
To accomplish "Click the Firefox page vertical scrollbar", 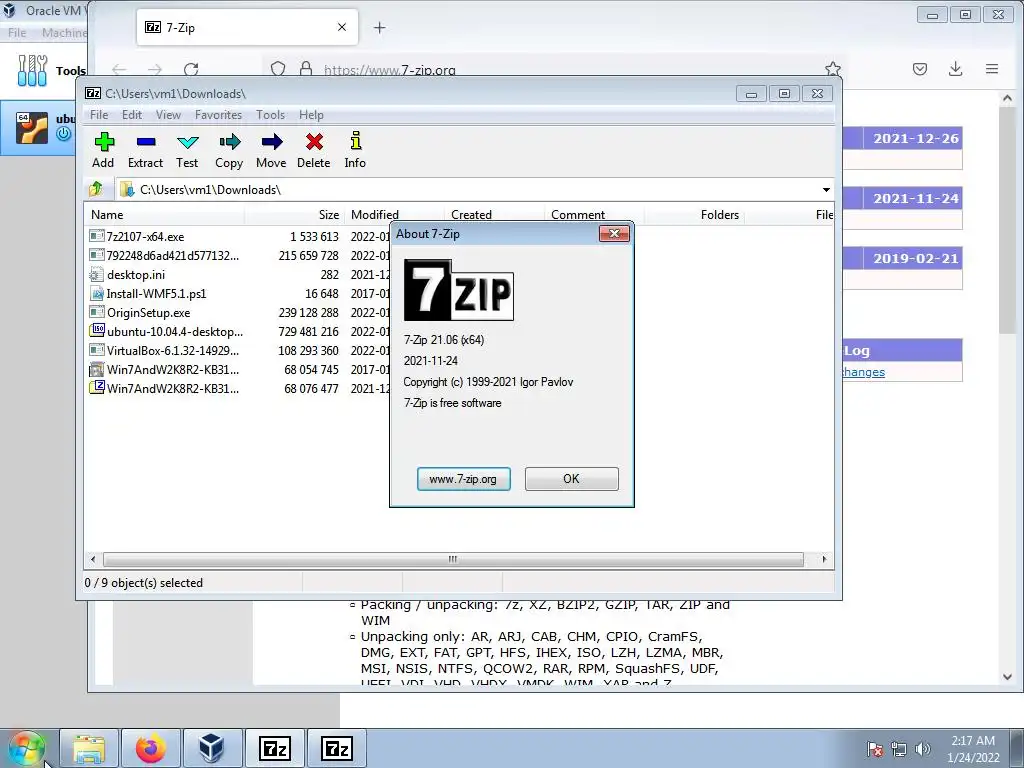I will coord(1008,222).
